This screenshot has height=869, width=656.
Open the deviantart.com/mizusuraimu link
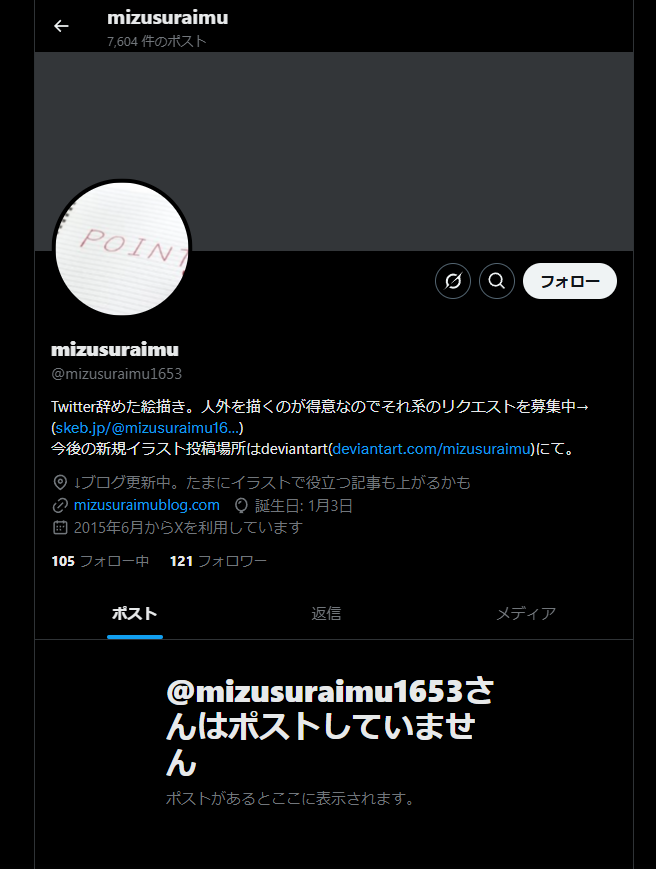pos(432,449)
